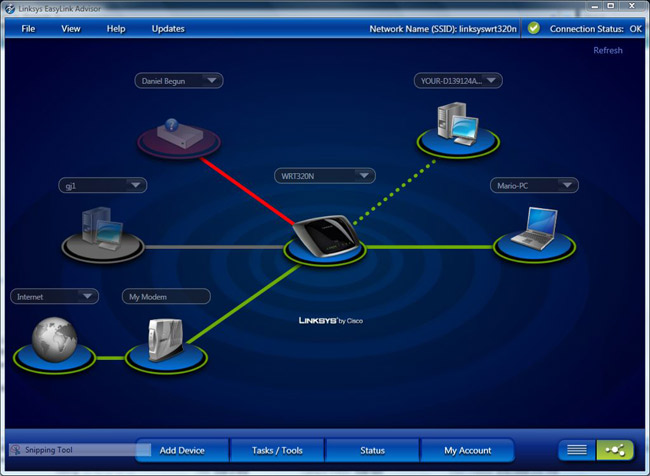Expand the Daniel Begun device dropdown
Viewport: 650px width, 476px height.
(x=213, y=80)
